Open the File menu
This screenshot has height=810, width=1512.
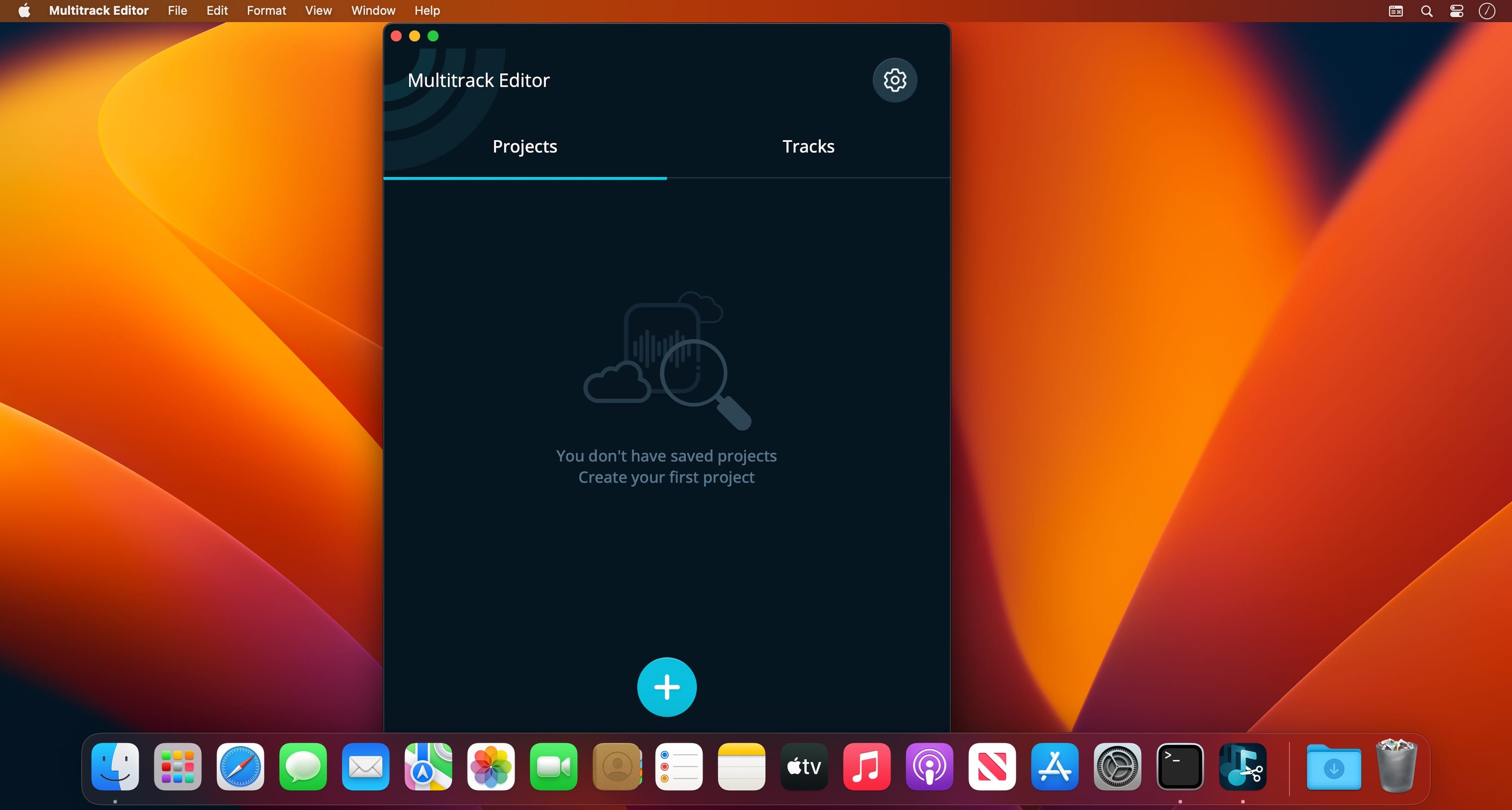coord(176,11)
